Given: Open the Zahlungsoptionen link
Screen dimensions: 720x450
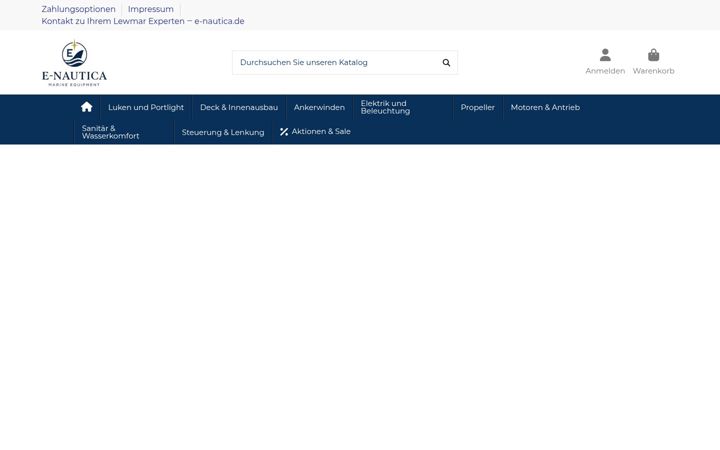Looking at the screenshot, I should coord(79,9).
